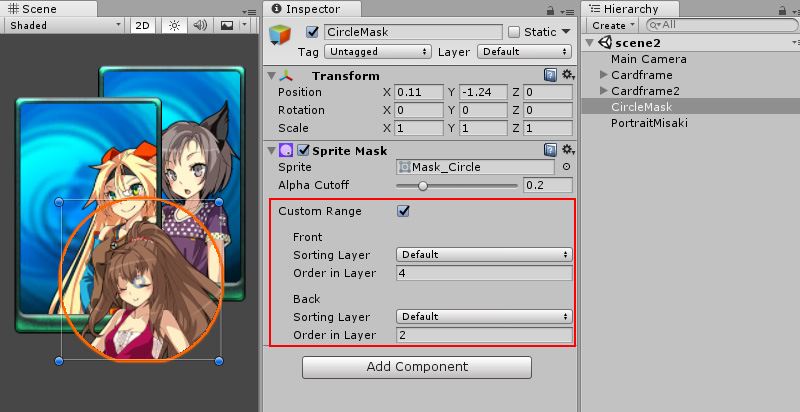Viewport: 800px width, 412px height.
Task: Toggle scene lighting sun icon
Action: tap(175, 25)
